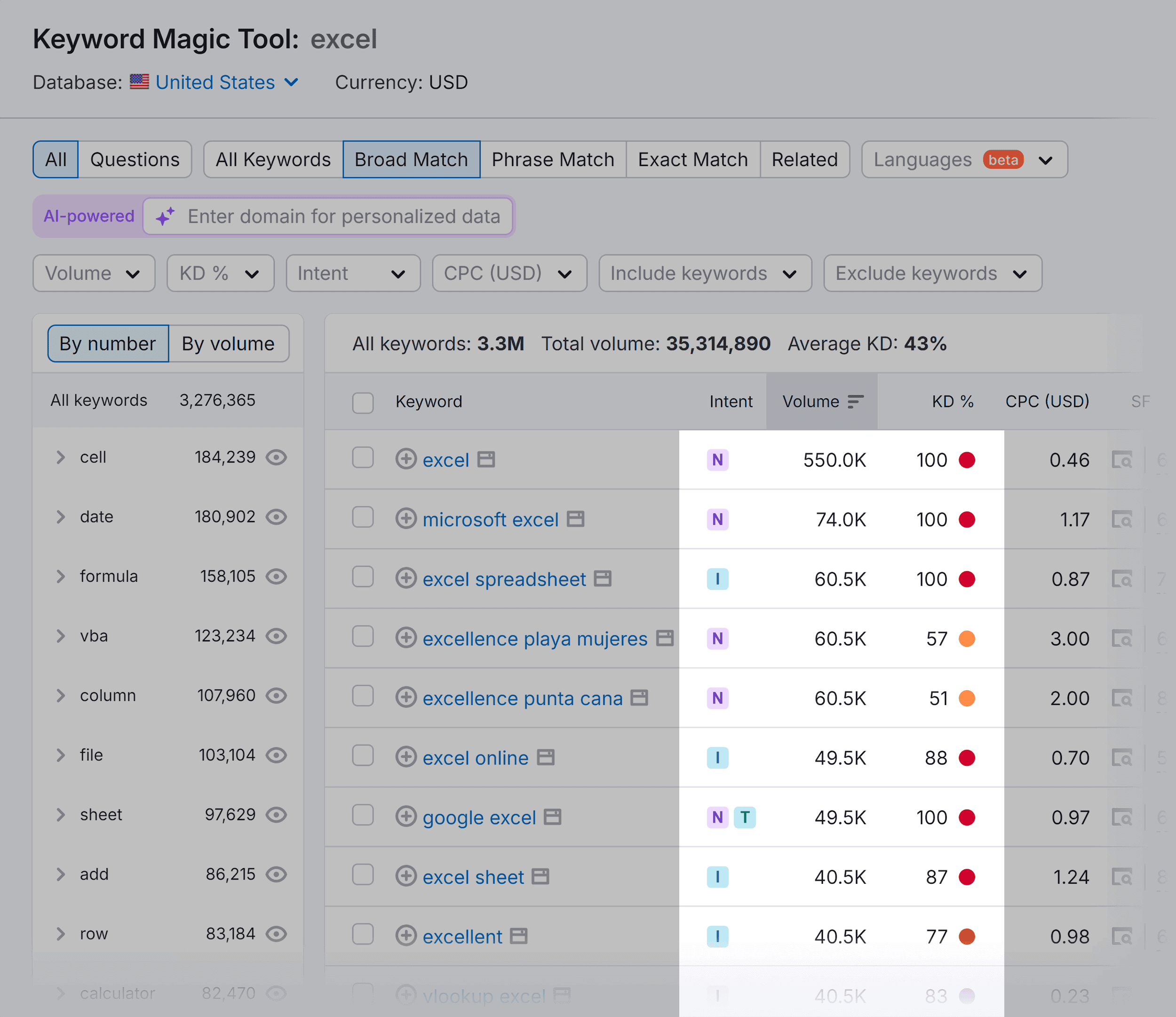1176x1017 pixels.
Task: Click plus icon beside 'excel online'
Action: click(406, 757)
